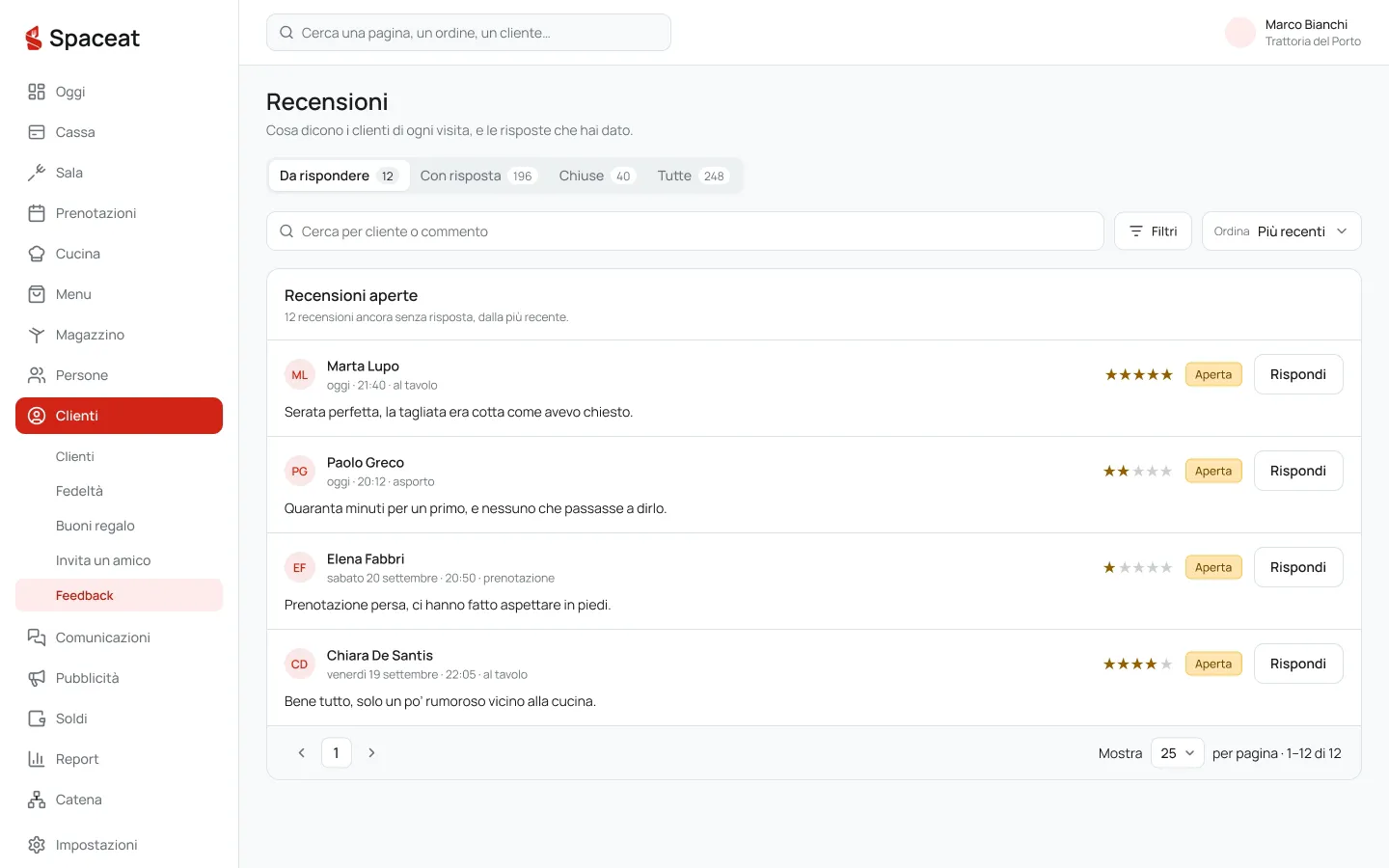Viewport: 1389px width, 868px height.
Task: Open the Impostazioni gear icon
Action: click(x=37, y=845)
